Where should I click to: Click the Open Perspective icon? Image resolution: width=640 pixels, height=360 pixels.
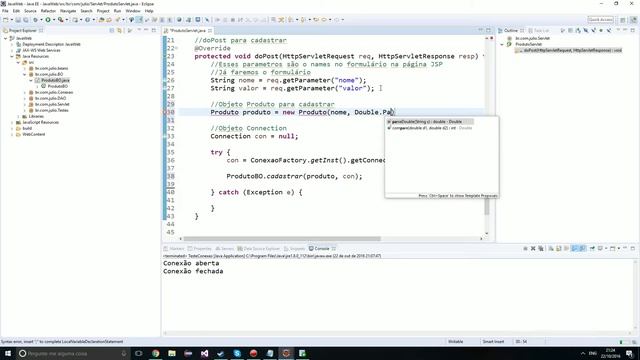(x=623, y=20)
